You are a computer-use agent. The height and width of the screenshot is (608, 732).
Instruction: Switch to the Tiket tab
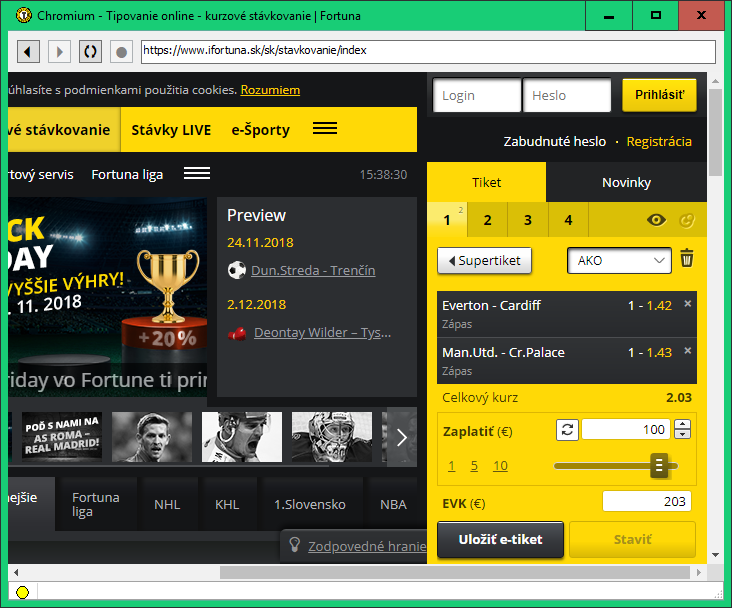pyautogui.click(x=486, y=182)
